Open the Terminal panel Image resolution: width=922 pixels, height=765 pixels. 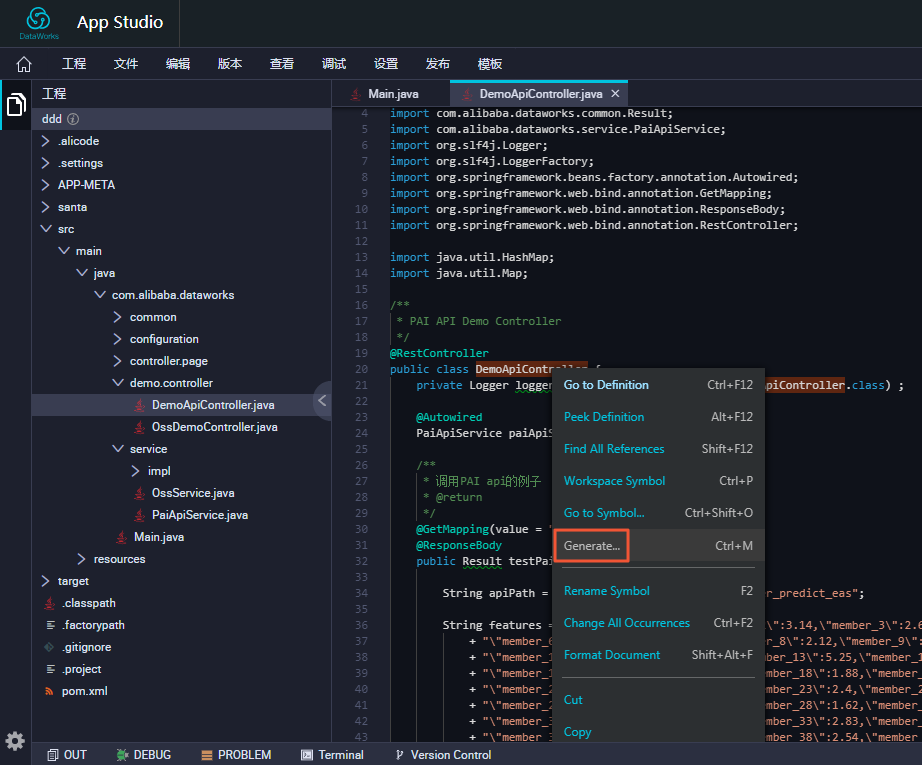pos(333,755)
